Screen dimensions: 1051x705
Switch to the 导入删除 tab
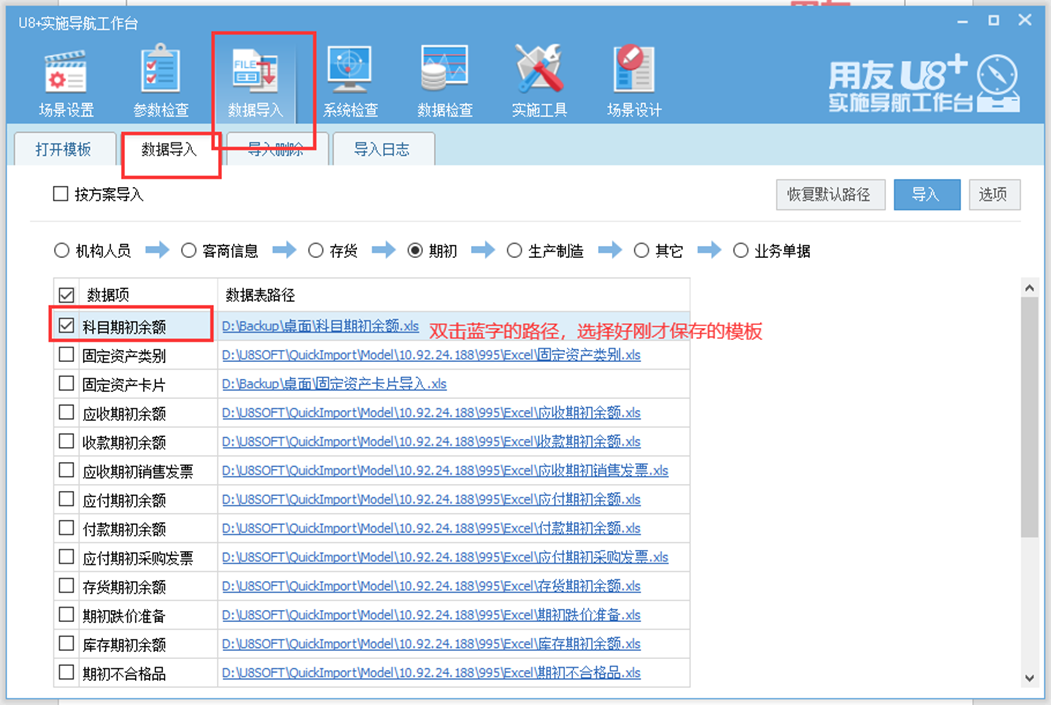pos(275,149)
